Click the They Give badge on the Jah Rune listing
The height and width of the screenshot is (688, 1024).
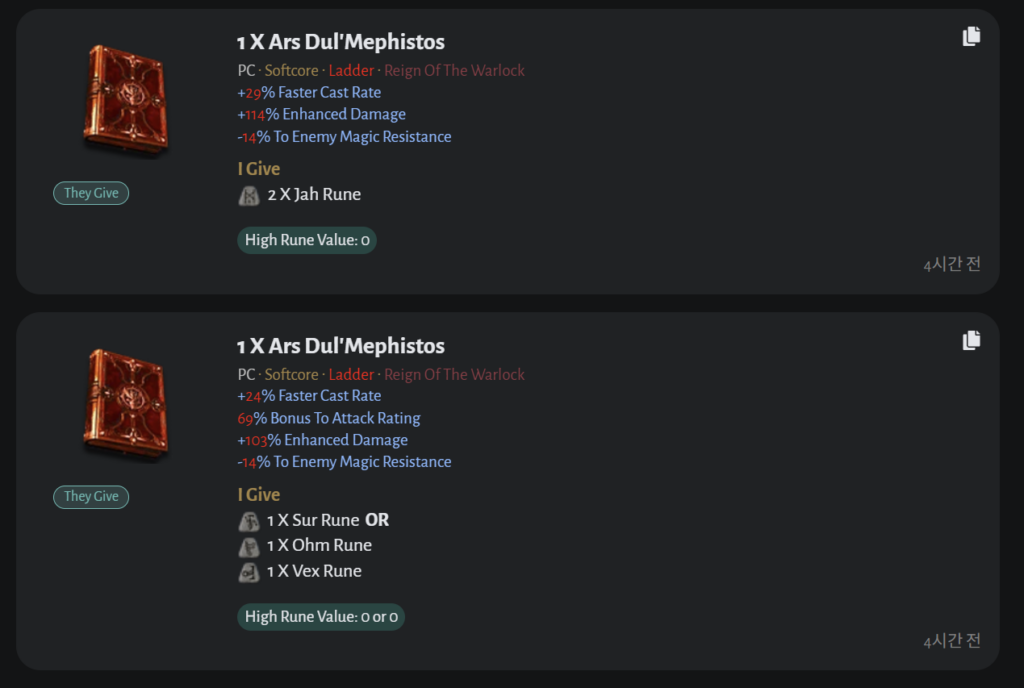91,193
